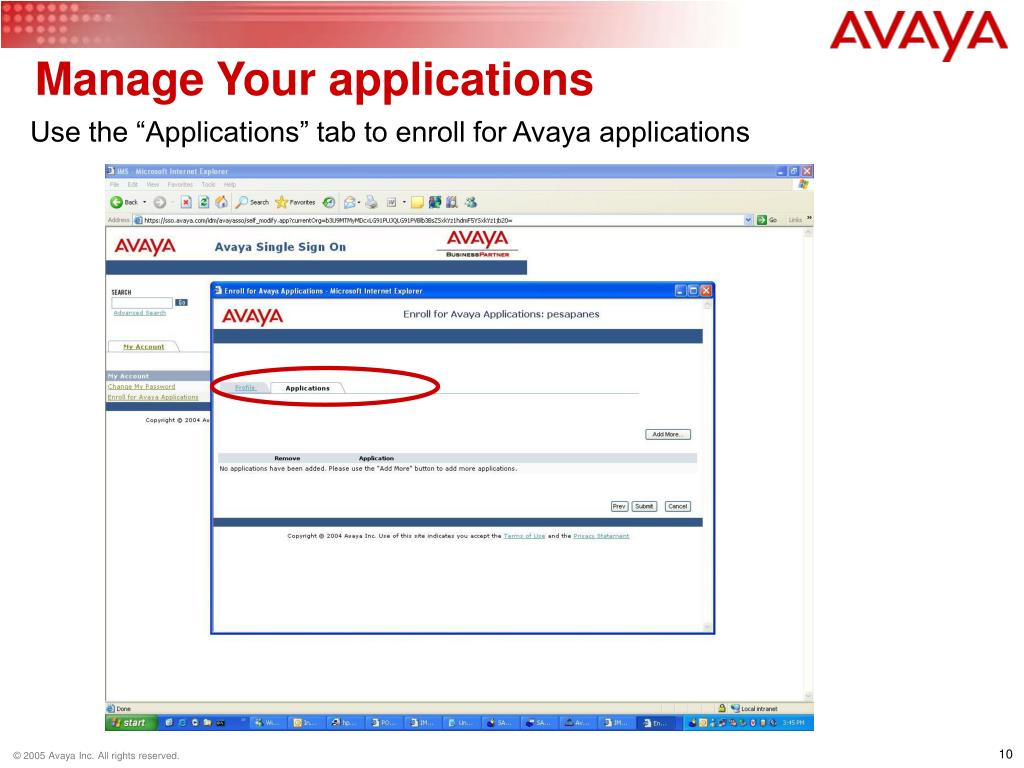Open the Tools menu in IE
Image resolution: width=1024 pixels, height=768 pixels.
[208, 185]
